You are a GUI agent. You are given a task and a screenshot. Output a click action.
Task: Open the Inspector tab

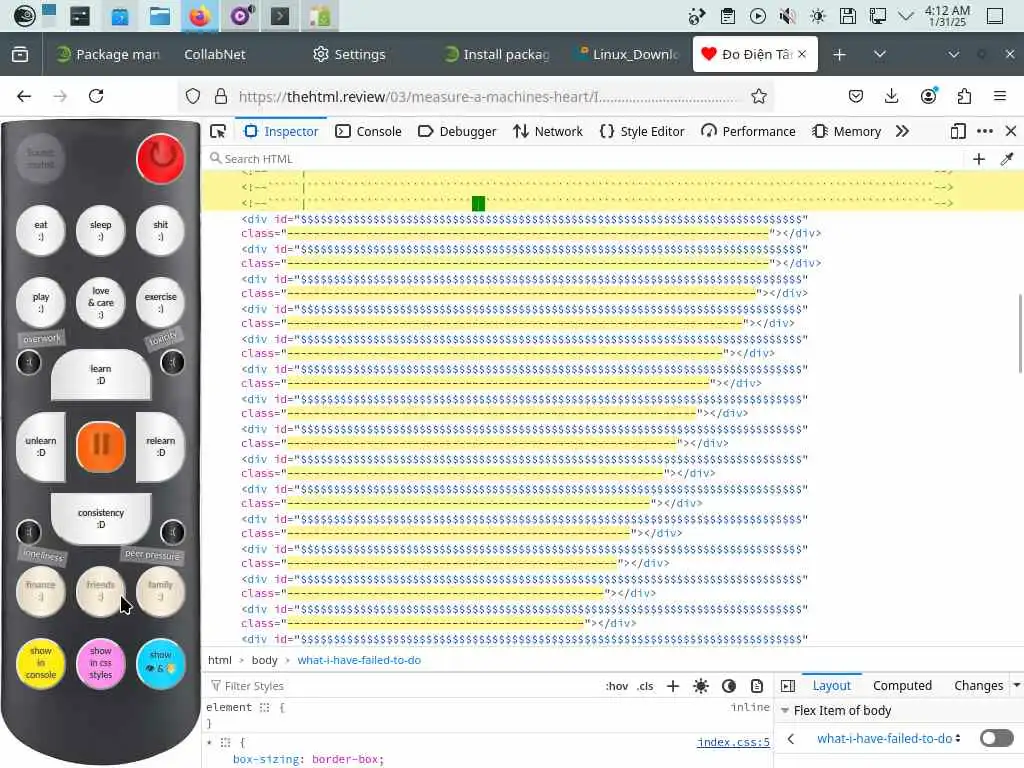(x=281, y=131)
